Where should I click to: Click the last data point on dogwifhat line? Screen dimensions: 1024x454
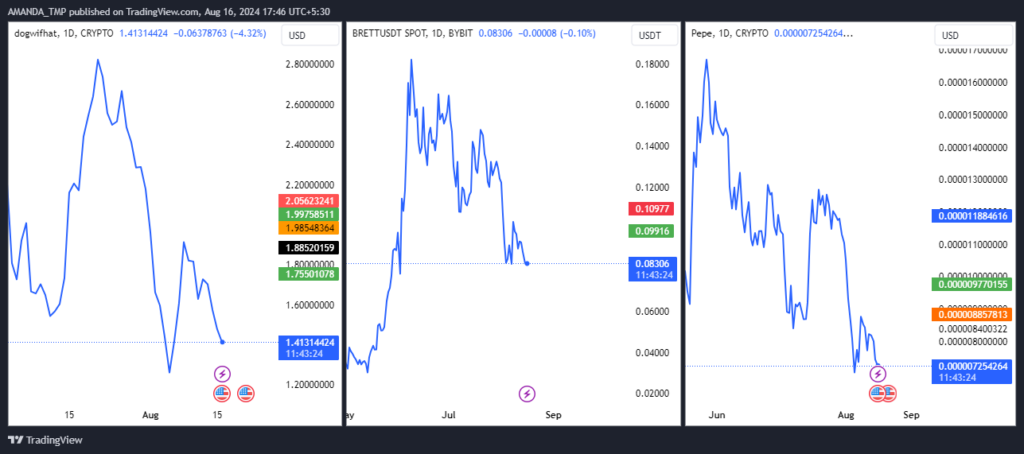[x=223, y=342]
